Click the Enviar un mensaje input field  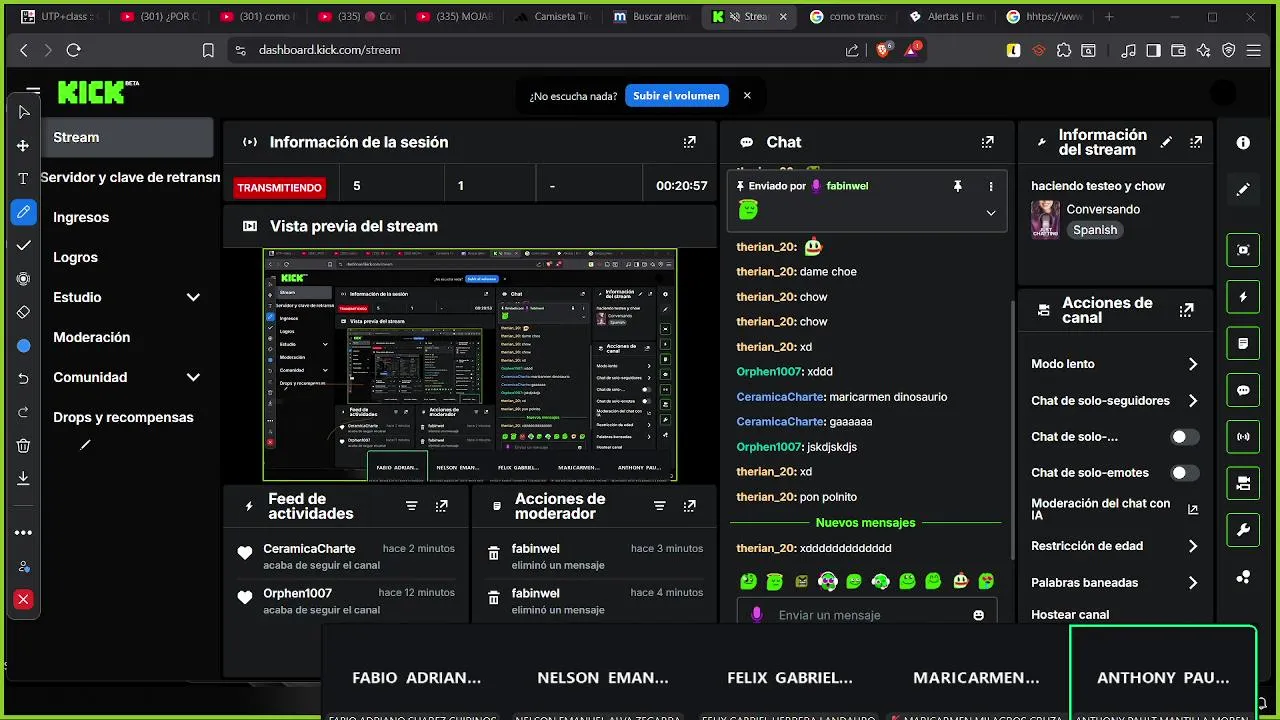point(866,615)
